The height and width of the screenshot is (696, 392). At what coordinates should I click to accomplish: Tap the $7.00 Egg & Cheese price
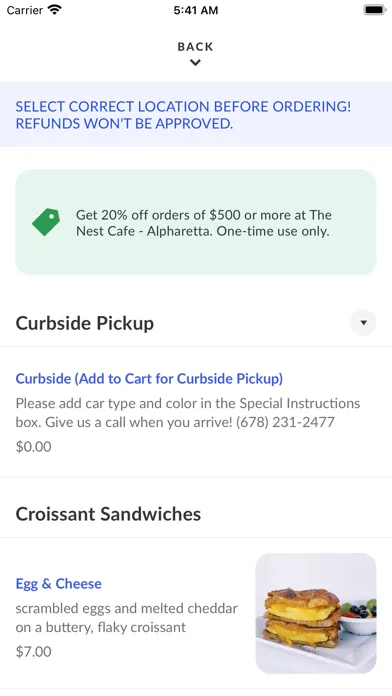[33, 652]
